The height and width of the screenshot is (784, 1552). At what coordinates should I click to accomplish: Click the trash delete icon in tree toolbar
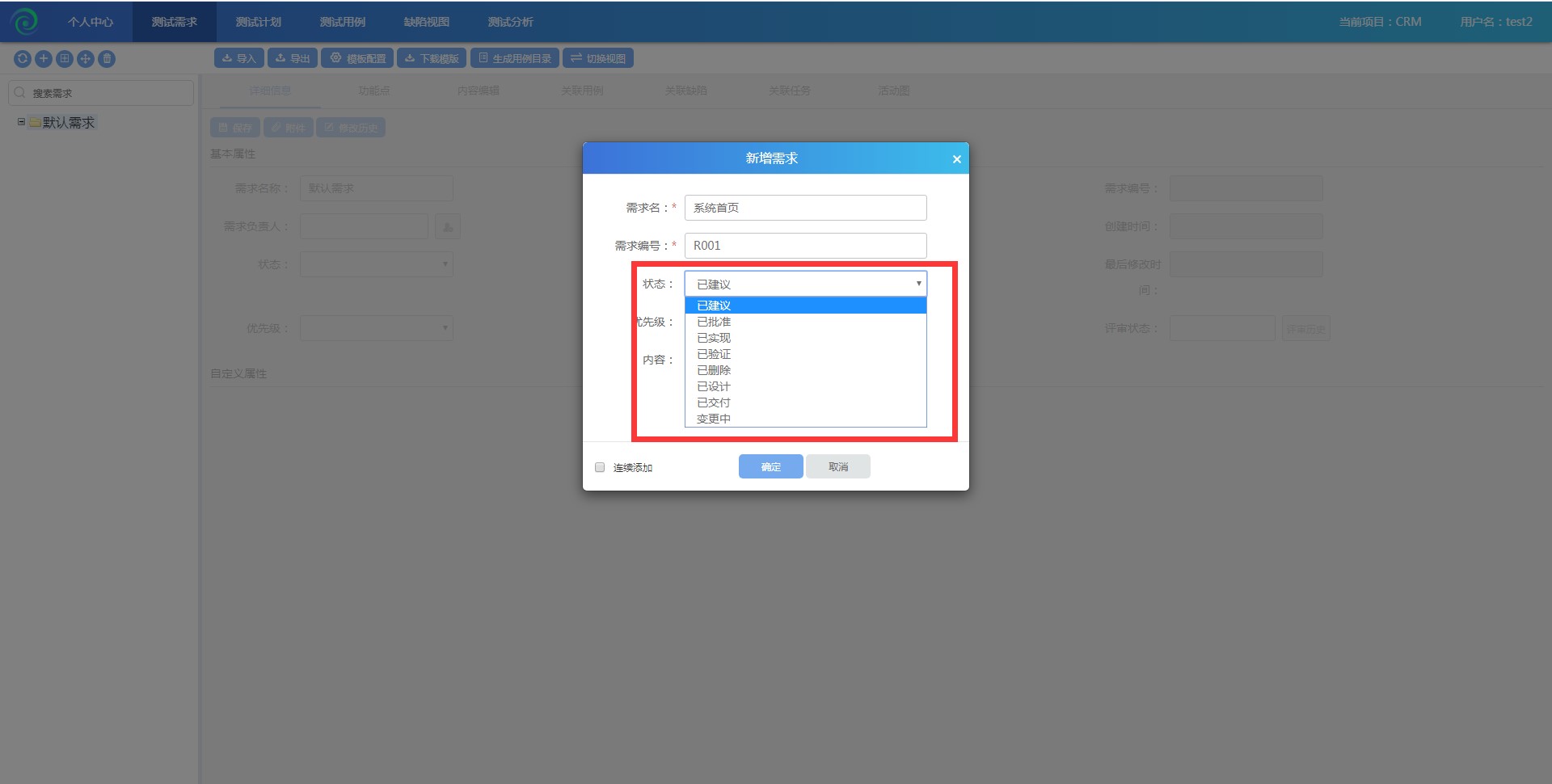(107, 58)
